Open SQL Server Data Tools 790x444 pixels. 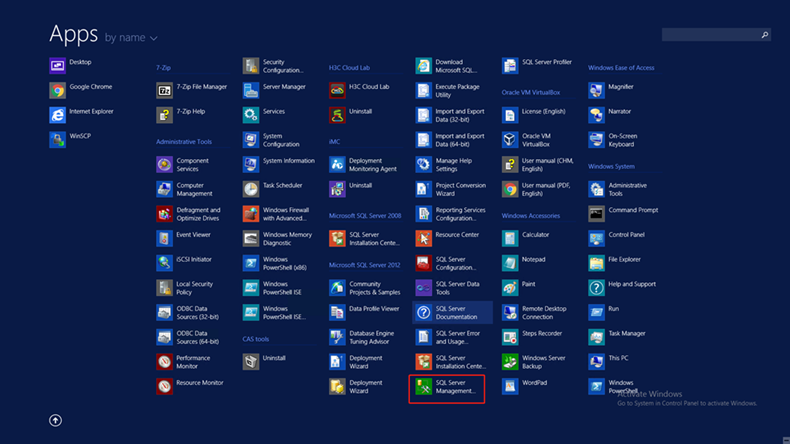click(x=449, y=288)
